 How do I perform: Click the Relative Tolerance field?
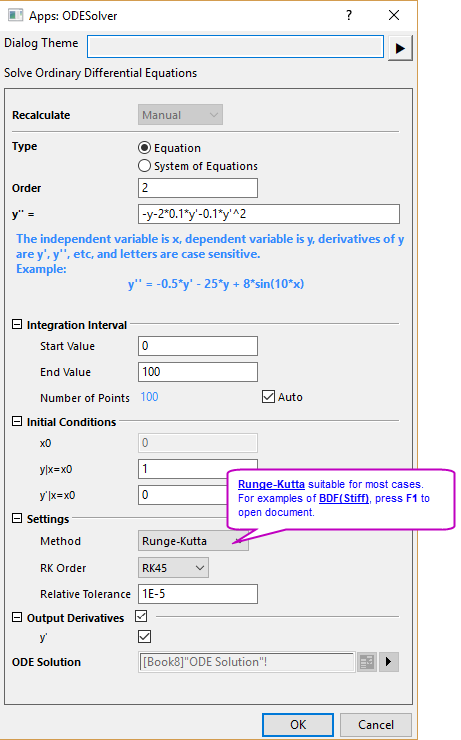(198, 594)
